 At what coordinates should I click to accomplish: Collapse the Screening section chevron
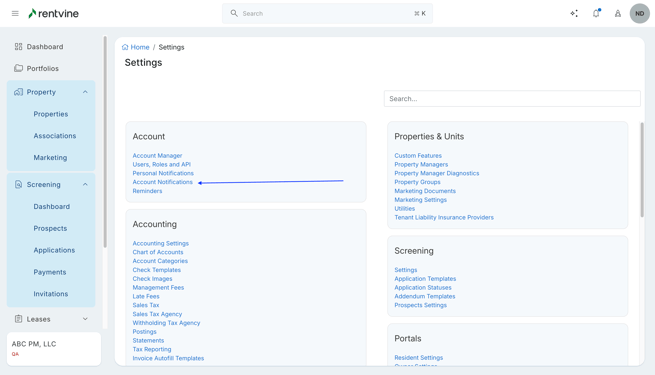pos(85,184)
